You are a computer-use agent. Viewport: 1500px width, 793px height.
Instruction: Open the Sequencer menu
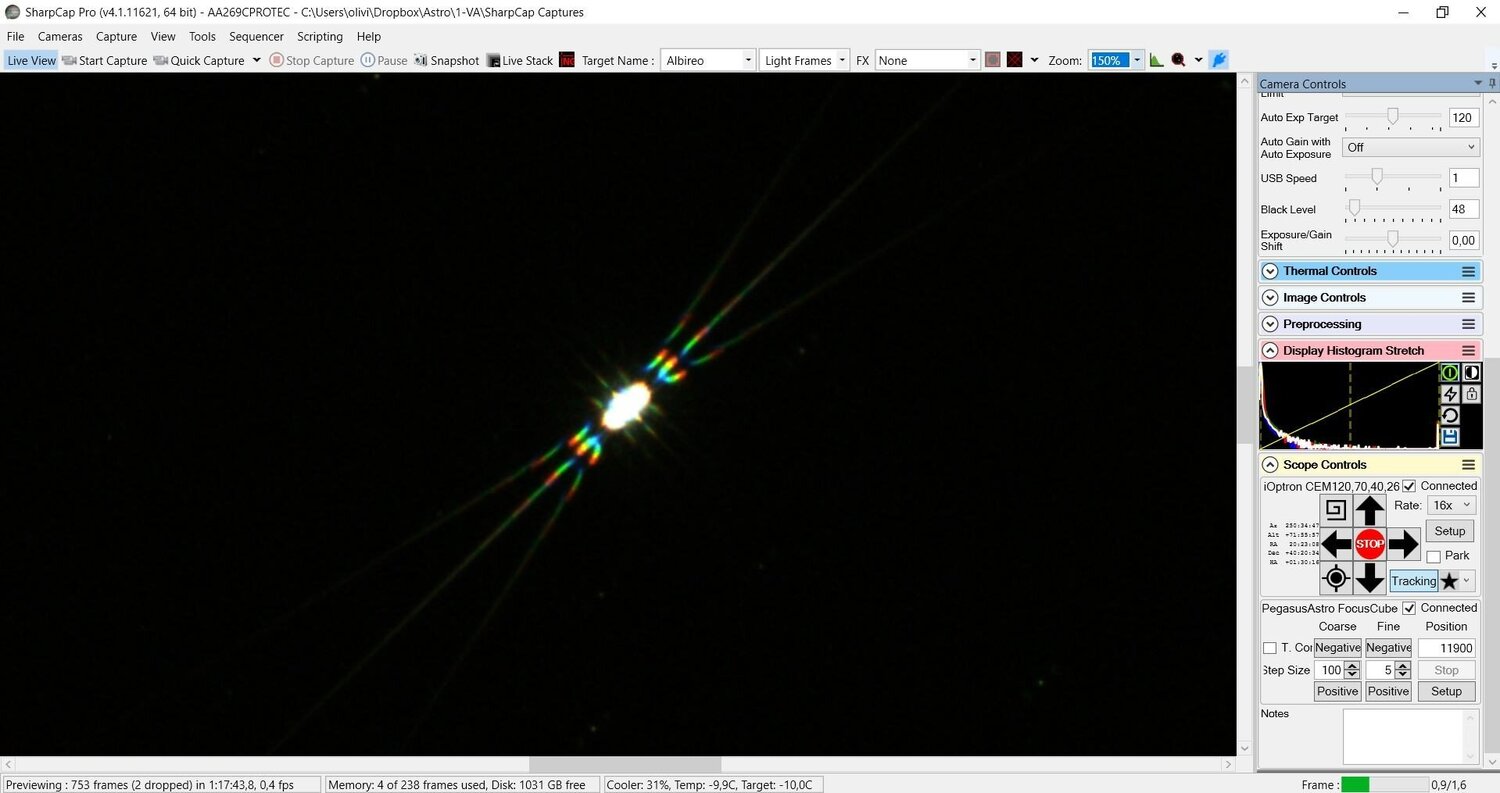256,36
